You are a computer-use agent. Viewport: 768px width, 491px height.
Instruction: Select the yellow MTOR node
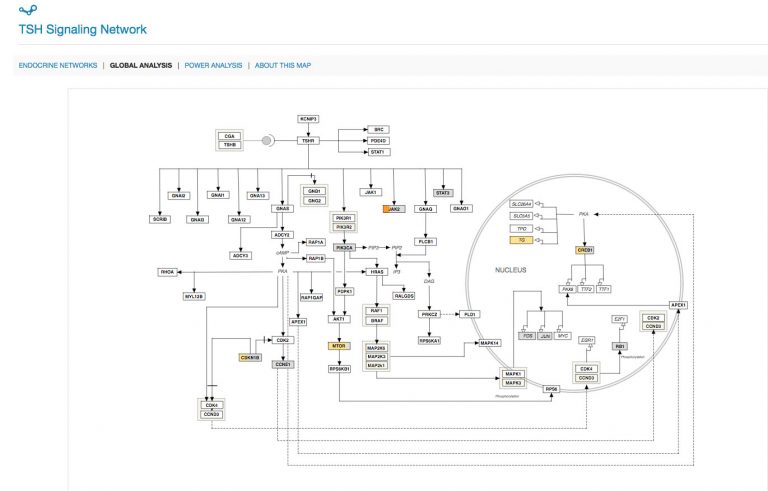(339, 346)
